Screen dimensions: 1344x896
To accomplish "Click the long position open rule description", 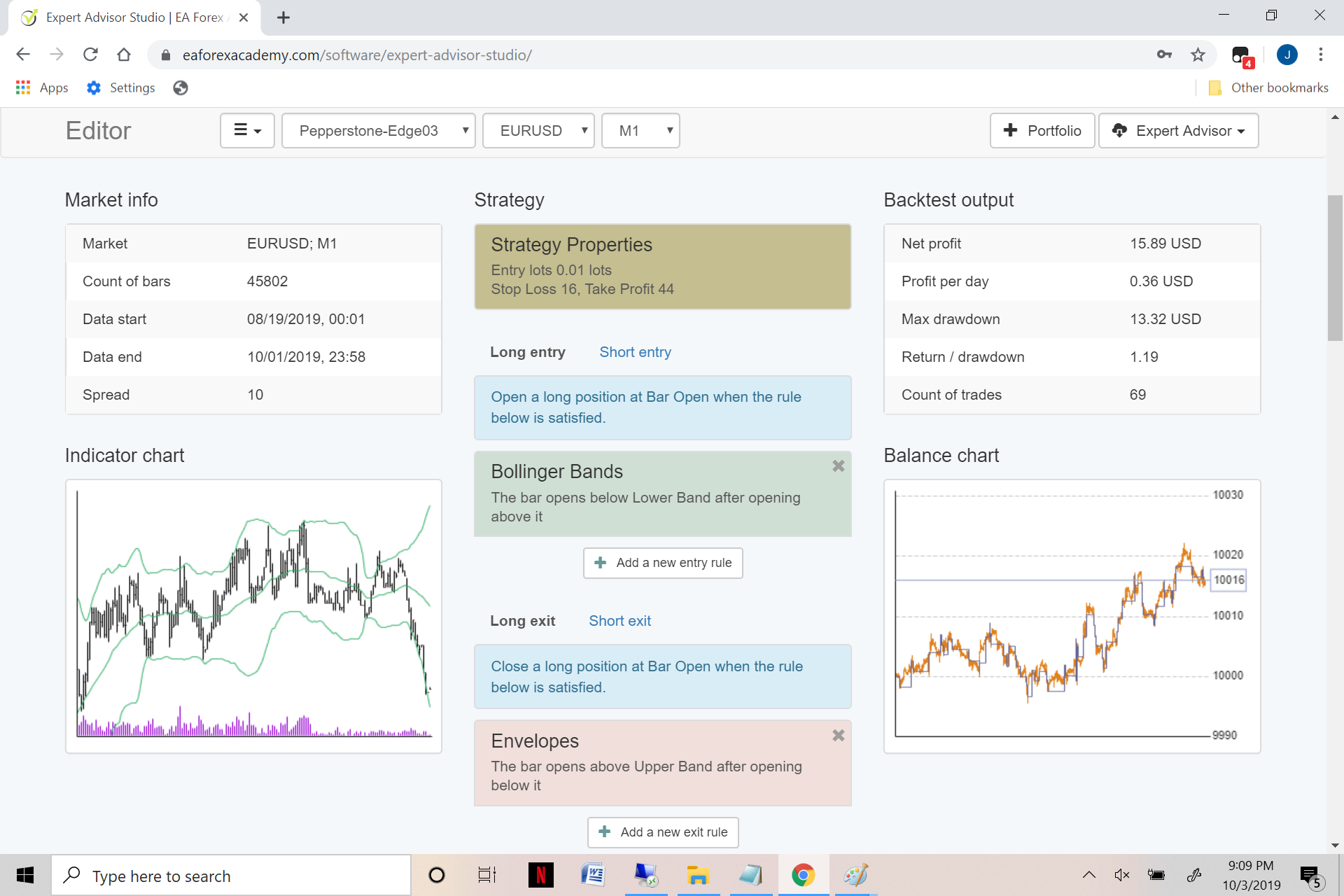I will 663,407.
